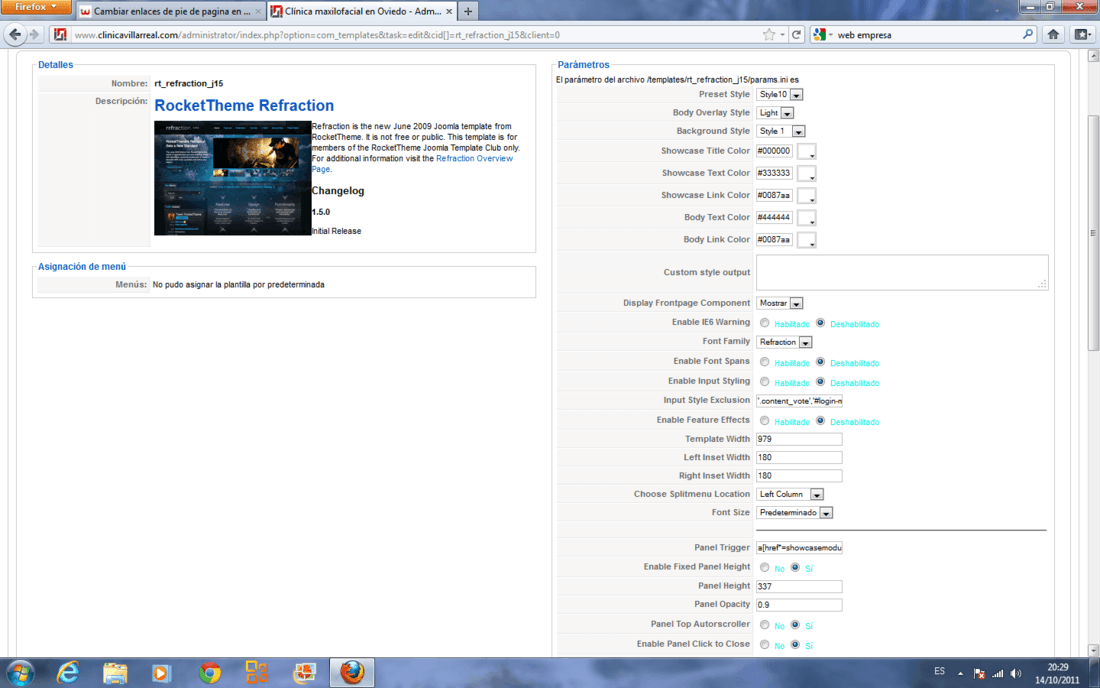Viewport: 1100px width, 688px height.
Task: Open the Background Style dropdown
Action: (x=781, y=130)
